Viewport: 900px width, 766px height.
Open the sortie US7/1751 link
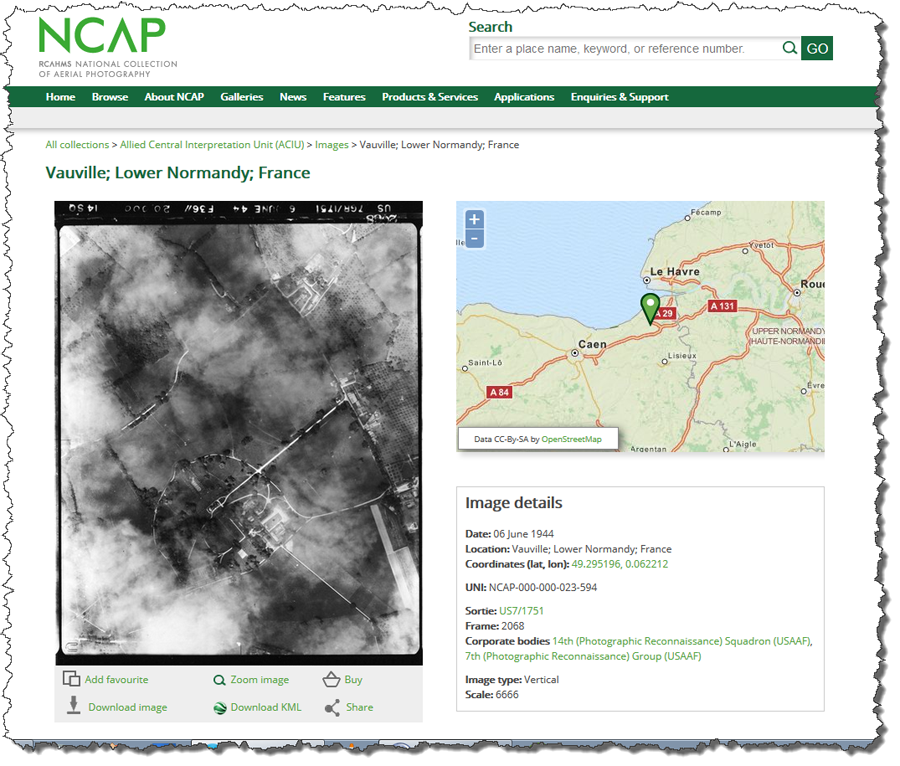pyautogui.click(x=521, y=611)
